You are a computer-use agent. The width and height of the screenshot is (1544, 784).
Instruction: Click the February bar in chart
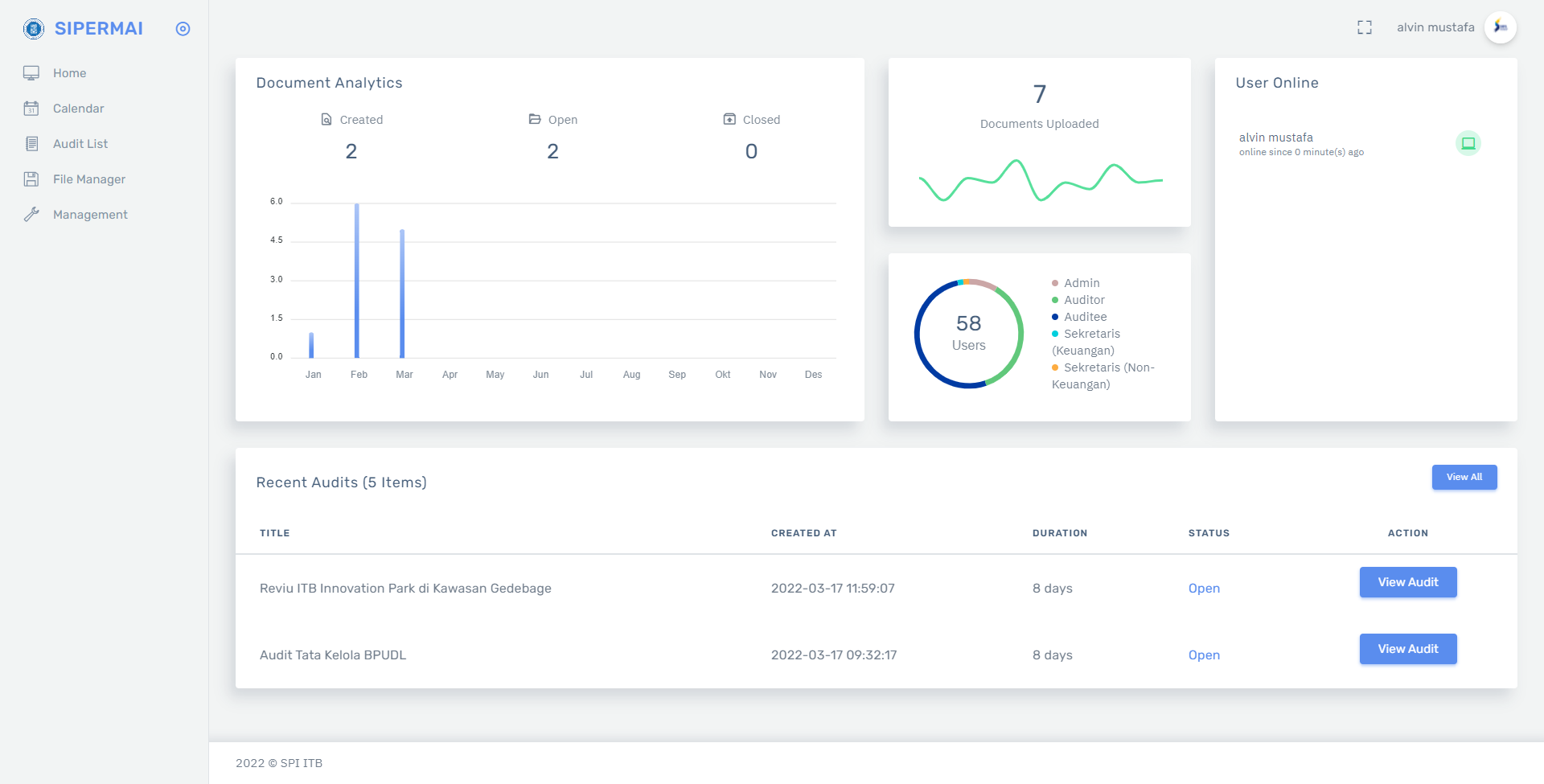pyautogui.click(x=357, y=281)
